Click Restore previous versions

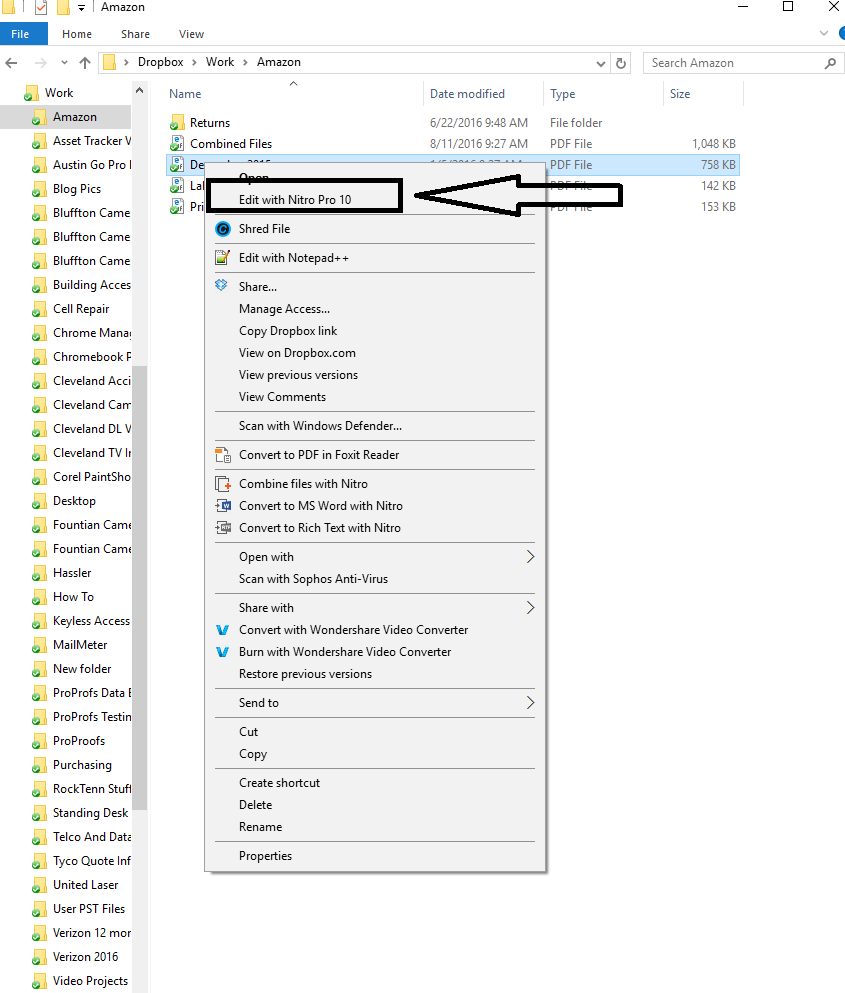(x=305, y=674)
